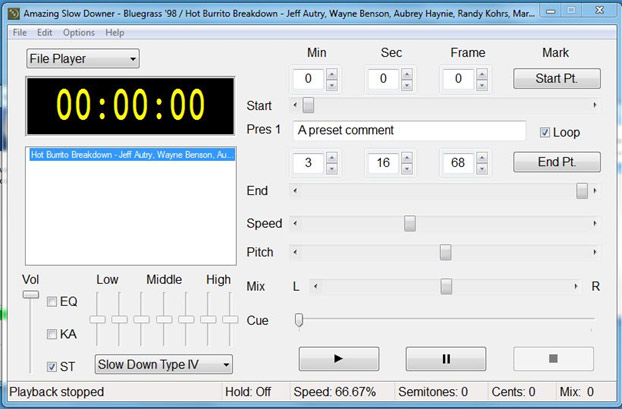Increase the end Min value of 3
622x409 pixels.
(332, 157)
